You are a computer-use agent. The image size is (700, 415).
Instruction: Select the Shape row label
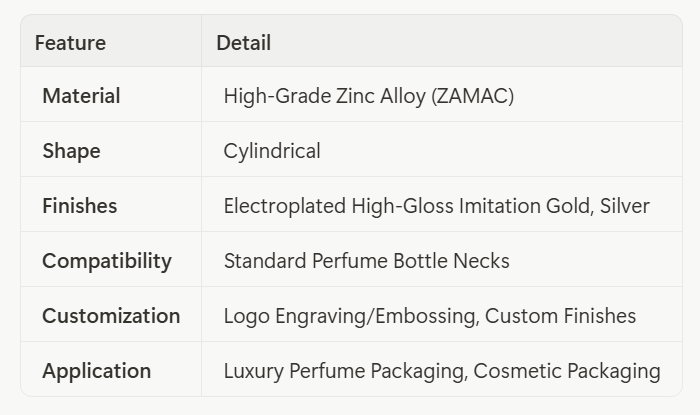pos(71,151)
